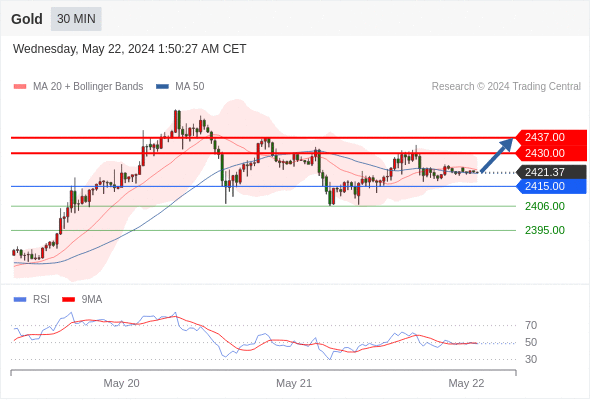This screenshot has width=590, height=400.
Task: Click the 2437.00 resistance price label
Action: (x=551, y=137)
